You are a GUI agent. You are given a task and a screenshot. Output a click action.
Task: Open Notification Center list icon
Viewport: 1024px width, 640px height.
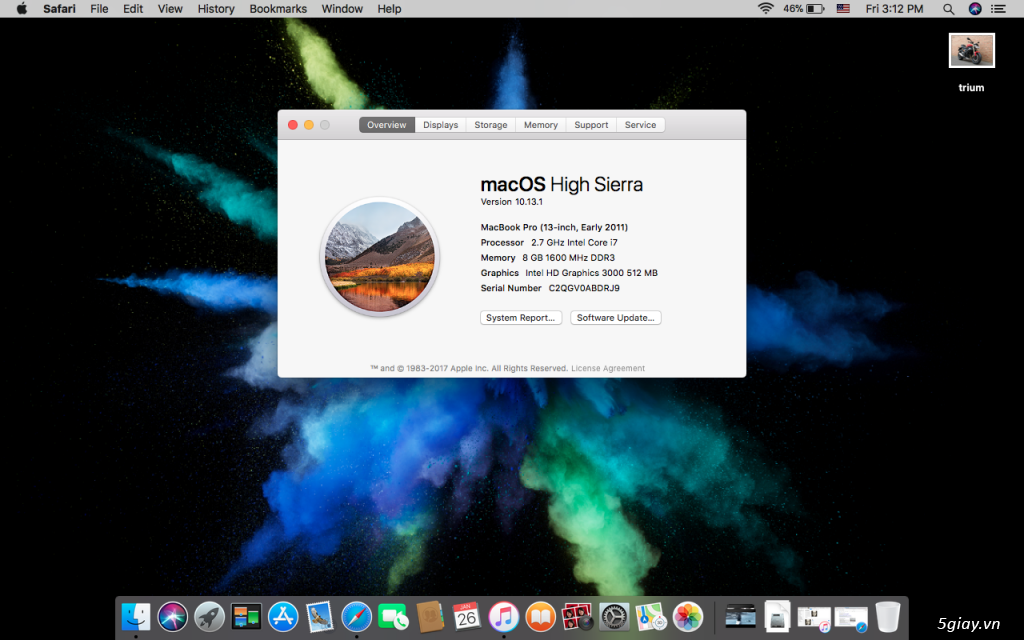click(x=999, y=8)
